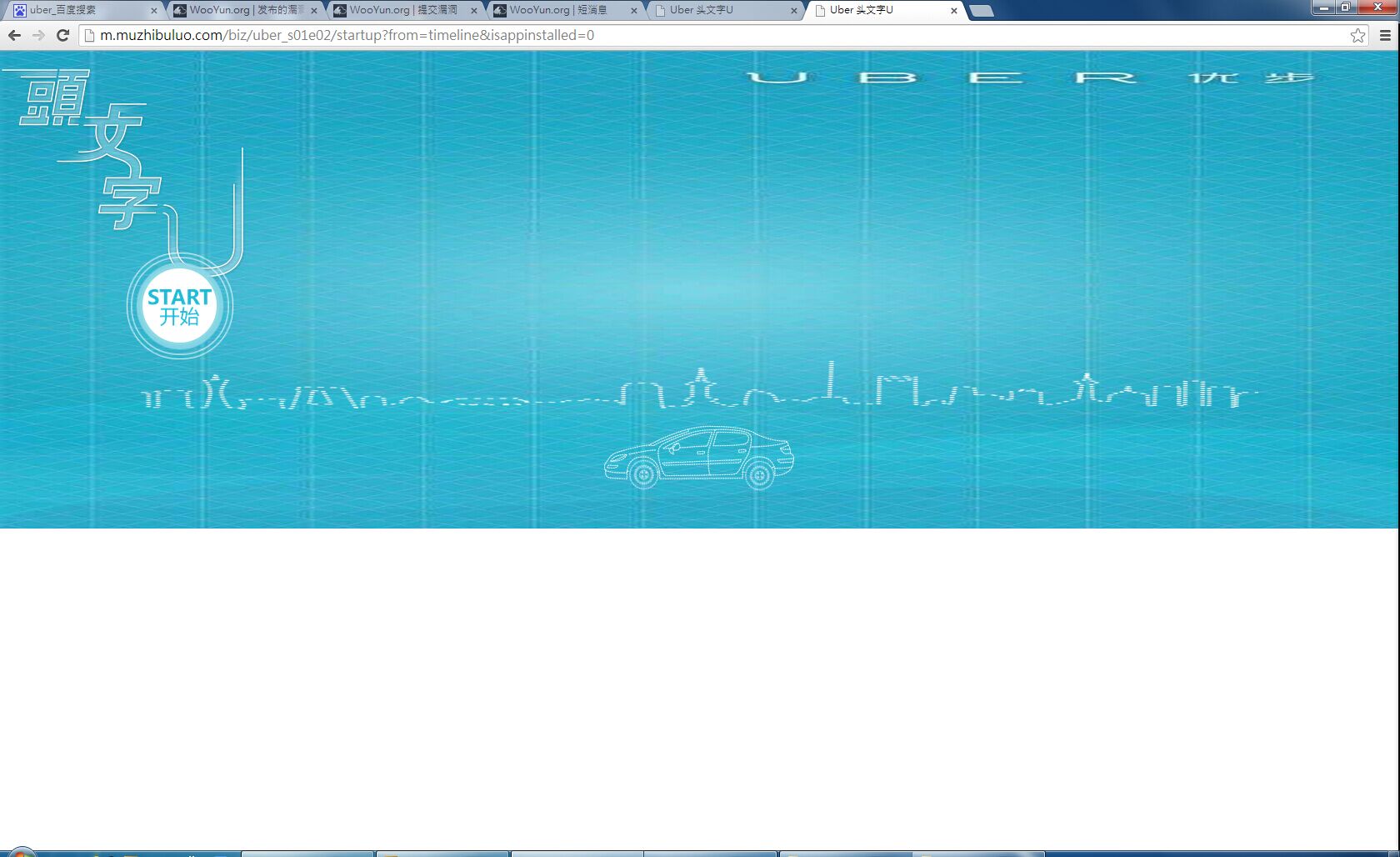Switch to WooYun.org 短消息 tab
The height and width of the screenshot is (857, 1400).
click(x=565, y=10)
